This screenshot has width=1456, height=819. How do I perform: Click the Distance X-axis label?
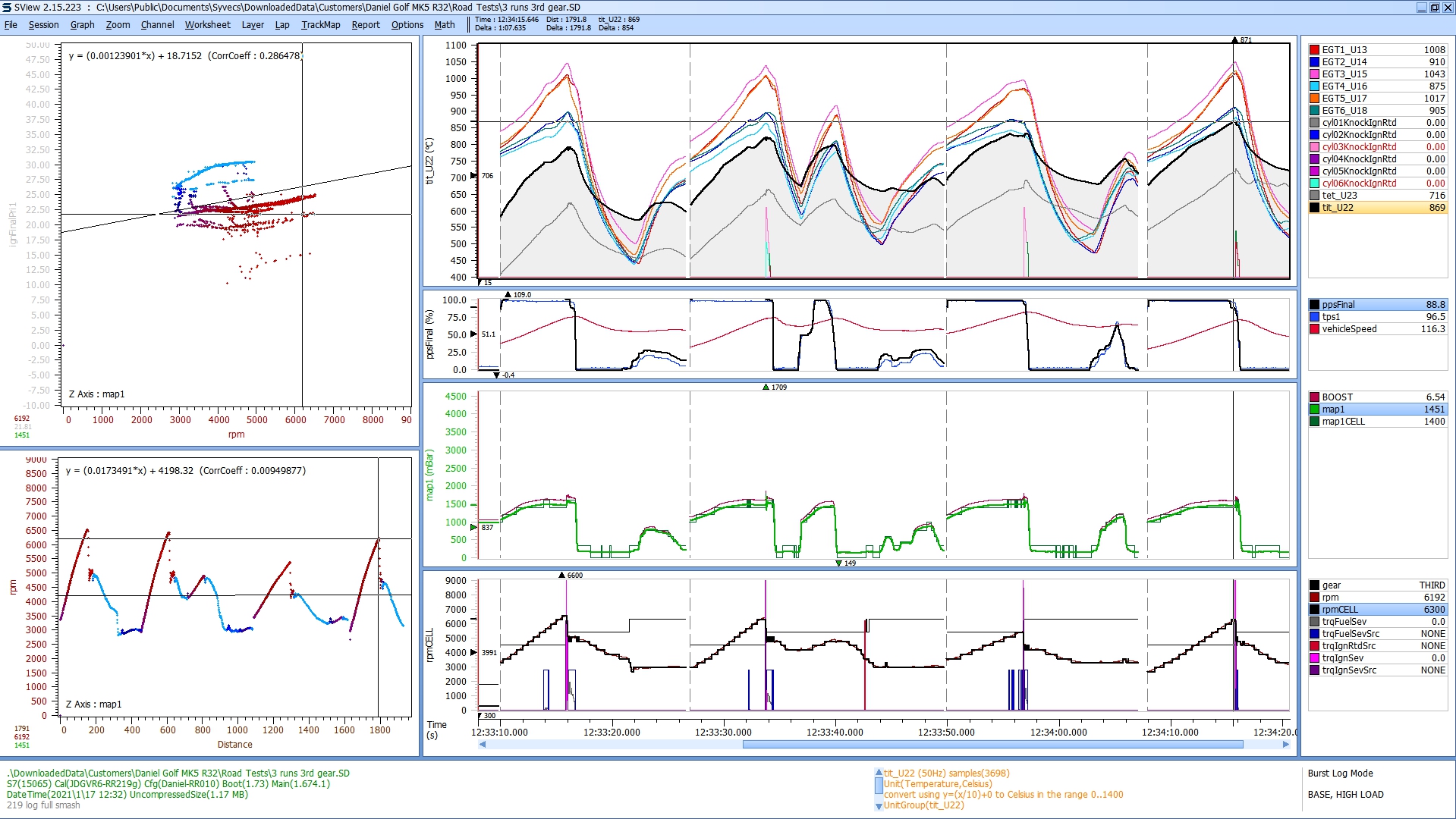tap(235, 745)
